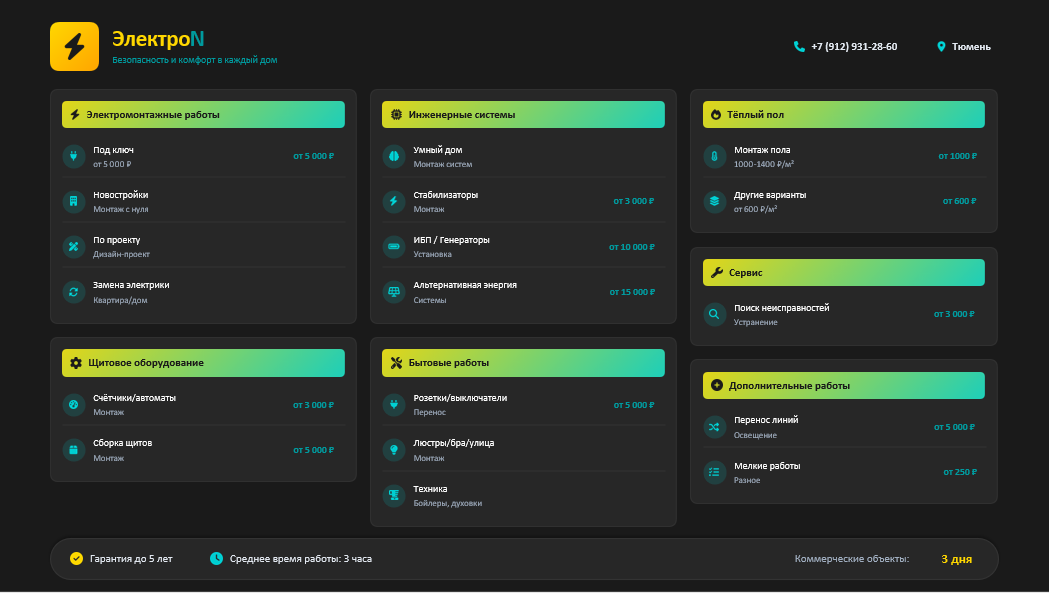This screenshot has height=593, width=1049.
Task: Click the lightbulb icon beside Люстры/бра/улица
Action: tap(394, 450)
